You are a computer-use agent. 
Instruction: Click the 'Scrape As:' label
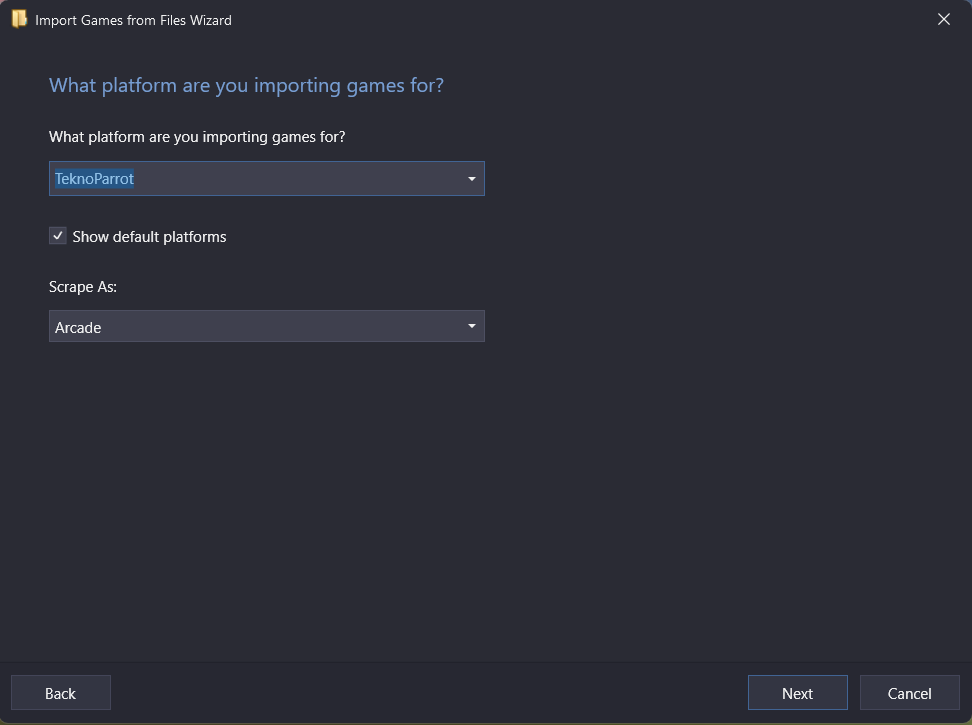pyautogui.click(x=83, y=287)
